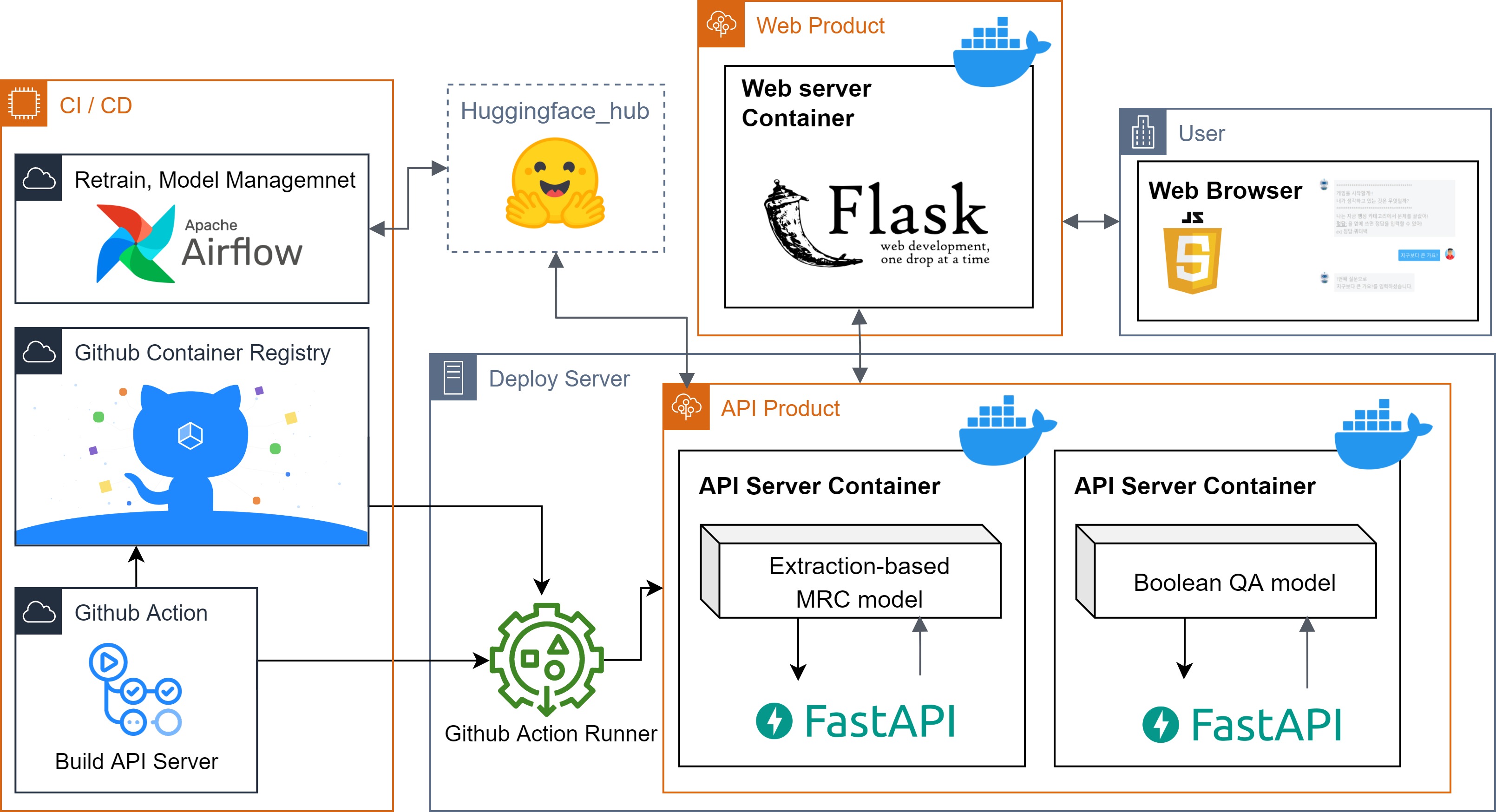Click the Deploy Server document icon
Image resolution: width=1496 pixels, height=812 pixels.
pos(453,378)
